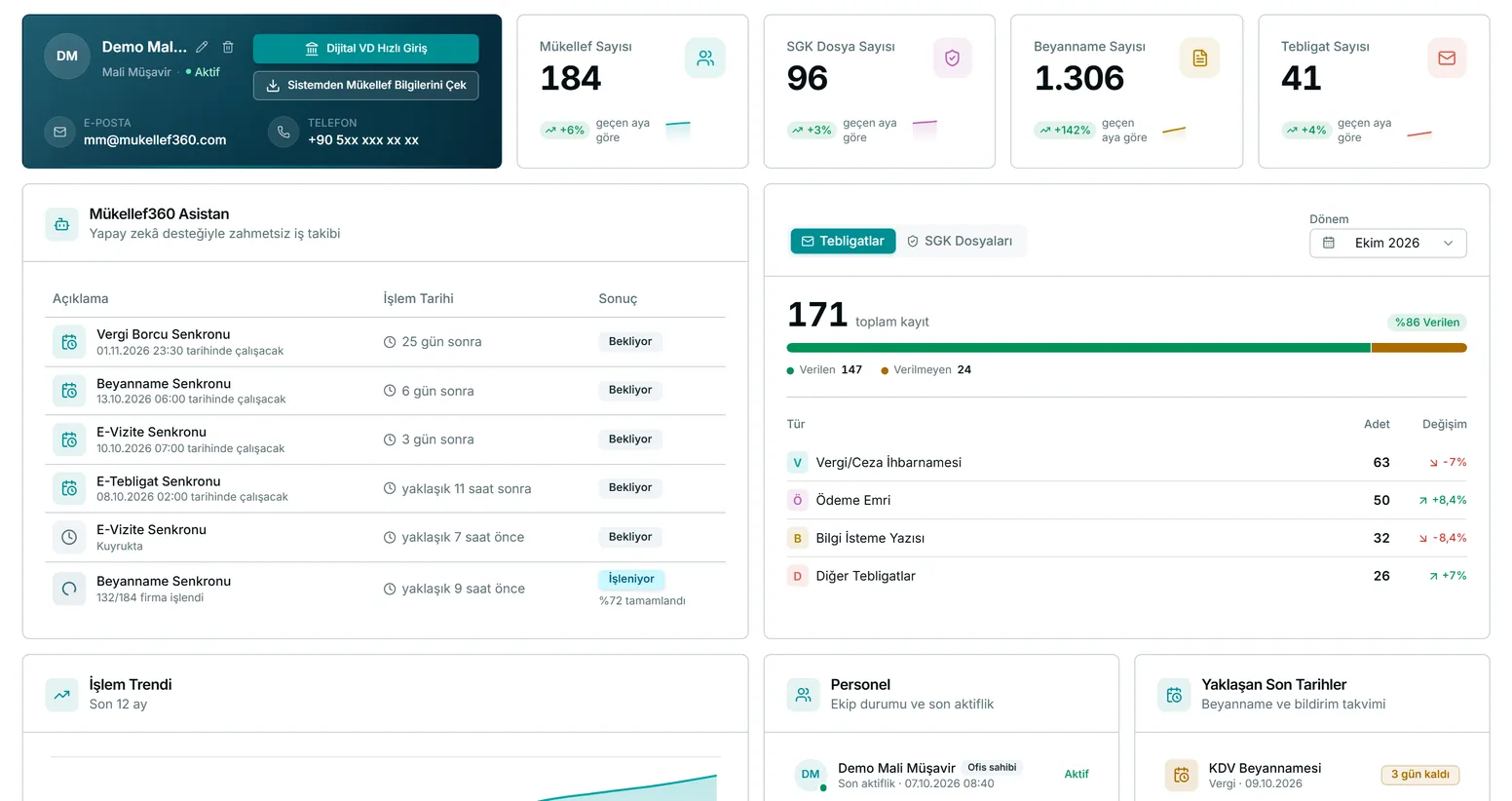1512x801 pixels.
Task: Switch to the SGK Dosyaları tab
Action: click(960, 241)
